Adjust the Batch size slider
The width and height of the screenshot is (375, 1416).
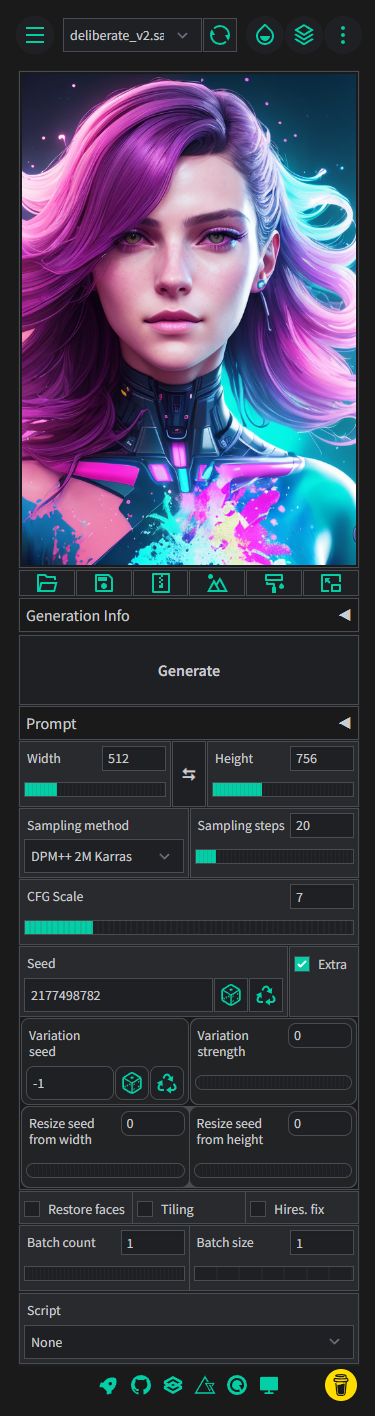274,1274
